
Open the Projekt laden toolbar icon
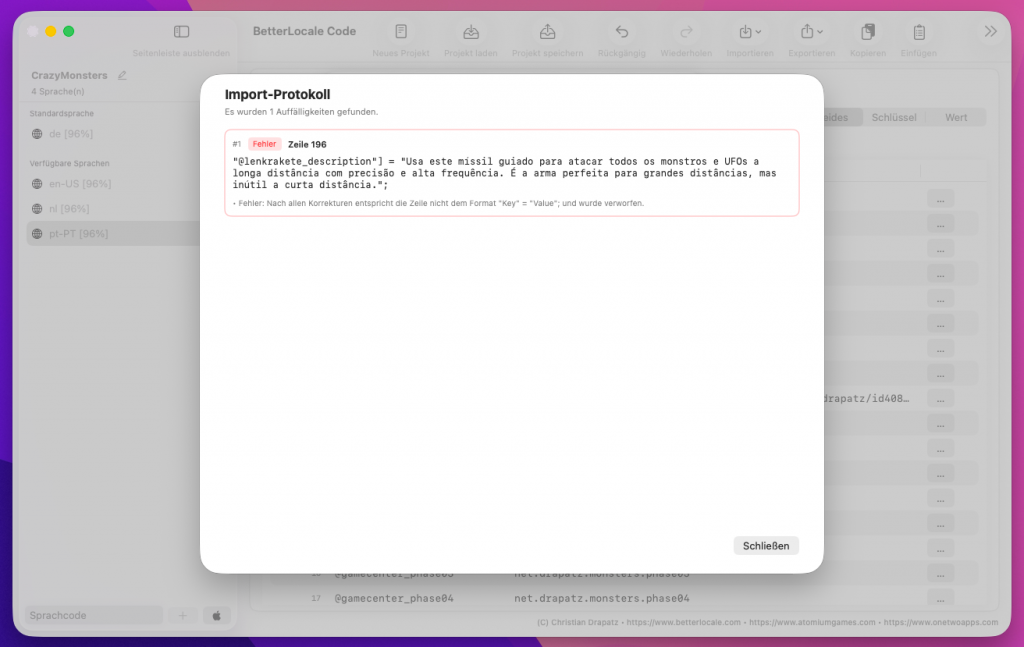click(x=470, y=32)
